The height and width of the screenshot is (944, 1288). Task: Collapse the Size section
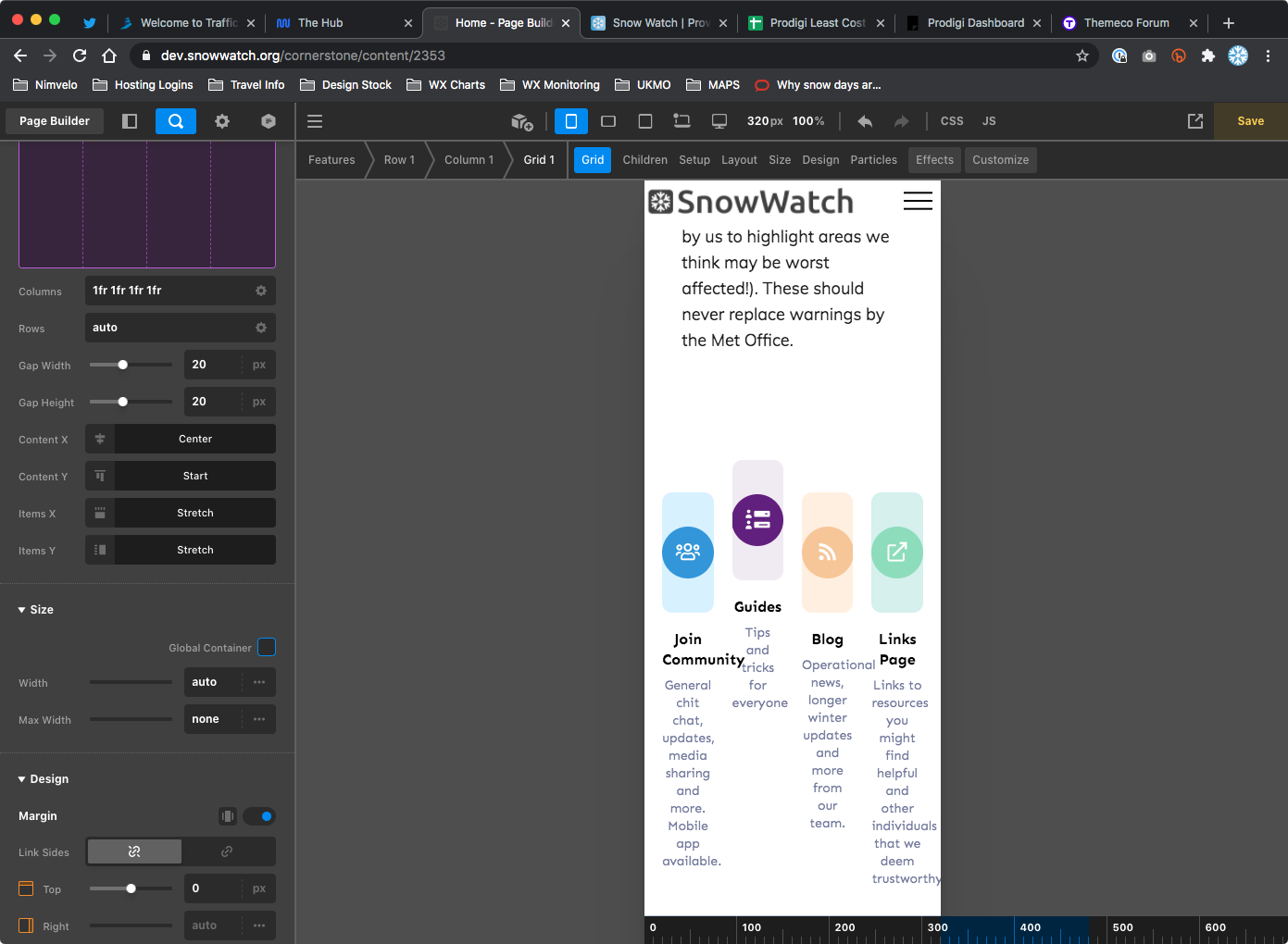pyautogui.click(x=36, y=610)
